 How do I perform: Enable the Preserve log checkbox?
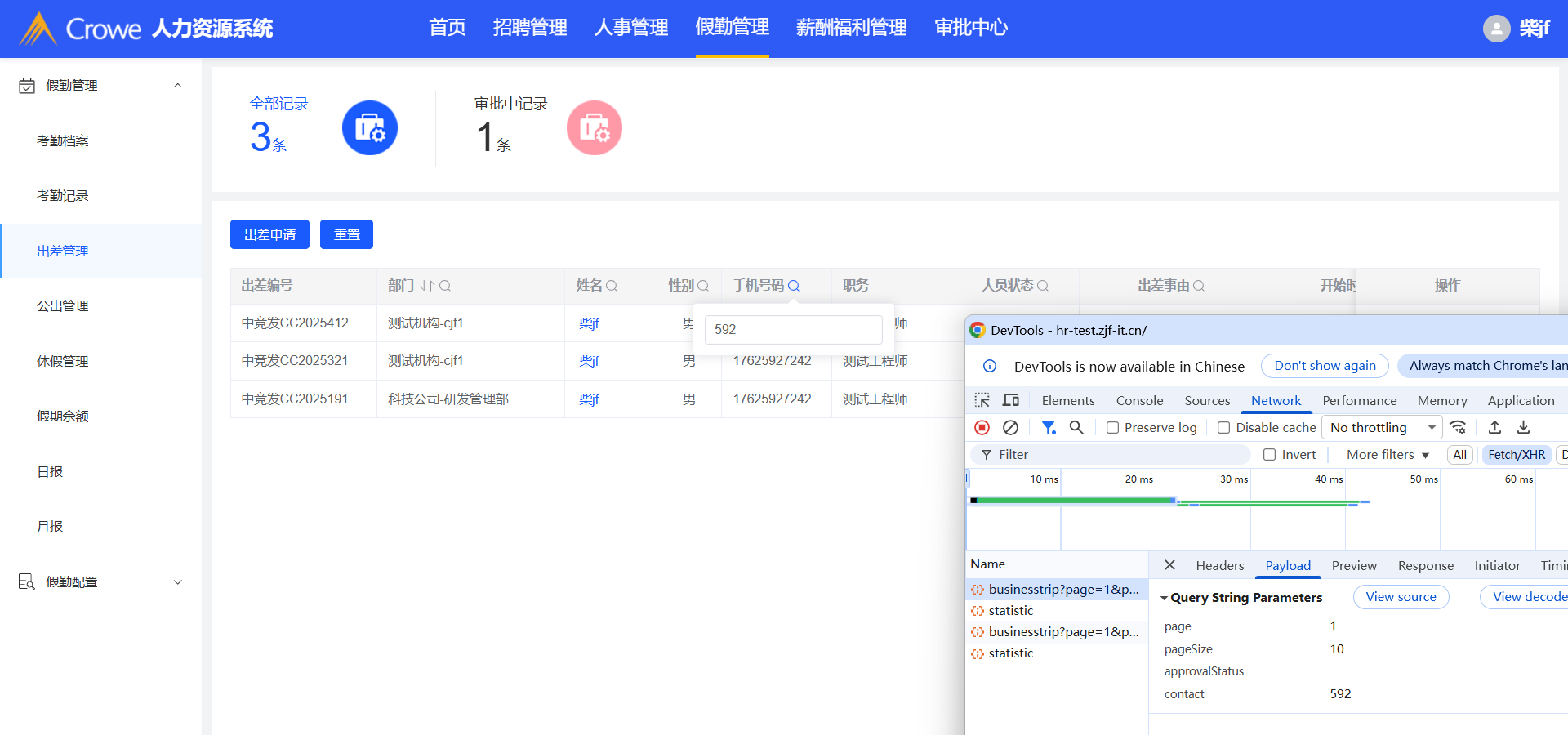(x=1112, y=428)
